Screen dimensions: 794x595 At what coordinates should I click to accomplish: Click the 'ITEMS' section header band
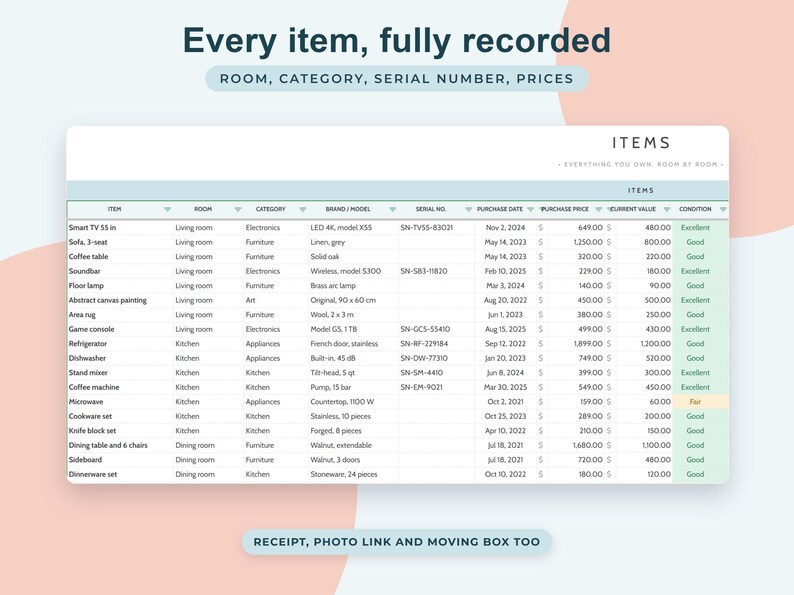[x=398, y=190]
